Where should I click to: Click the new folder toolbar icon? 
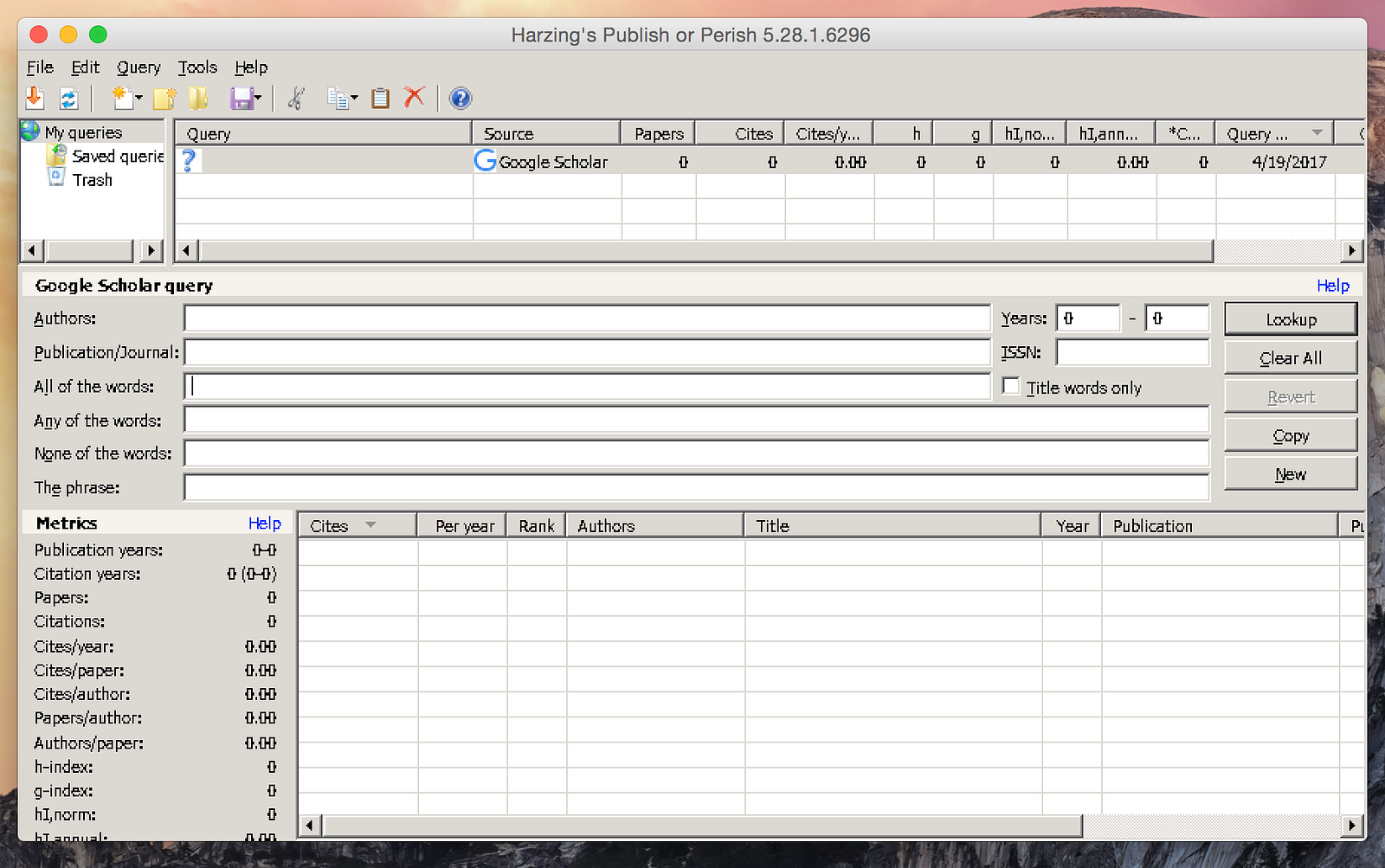pos(164,99)
